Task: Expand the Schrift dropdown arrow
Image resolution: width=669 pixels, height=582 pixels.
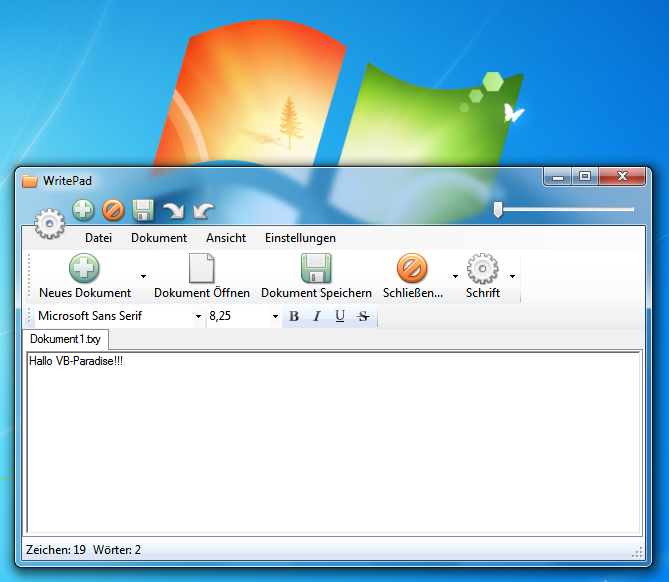Action: click(512, 276)
